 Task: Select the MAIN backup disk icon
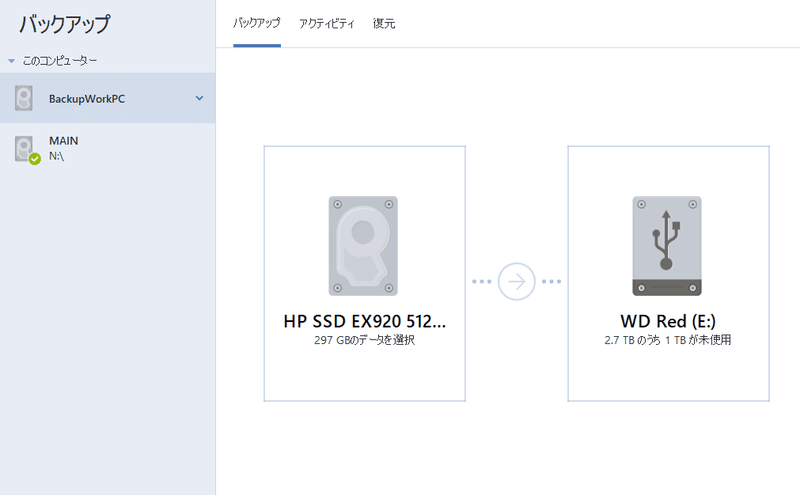24,148
